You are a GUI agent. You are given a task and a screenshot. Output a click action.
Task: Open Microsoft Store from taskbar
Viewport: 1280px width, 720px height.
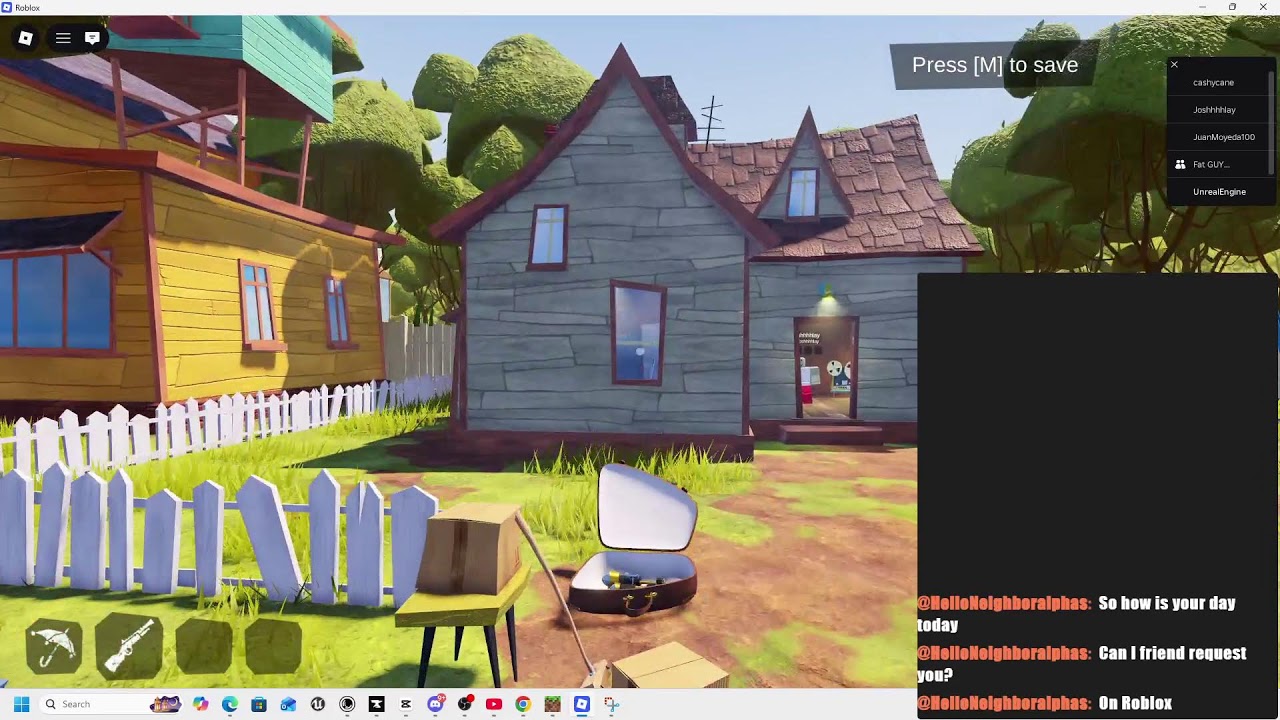tap(259, 704)
